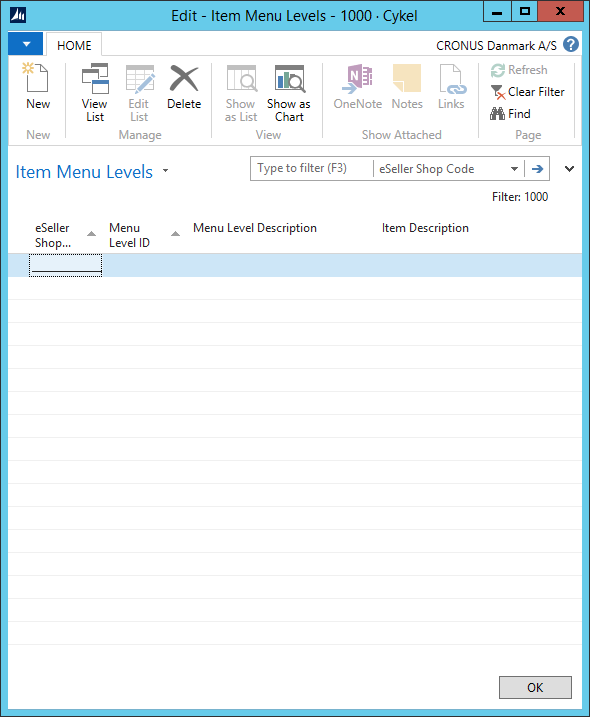
Task: Click the Menu Level Description header
Action: (255, 228)
